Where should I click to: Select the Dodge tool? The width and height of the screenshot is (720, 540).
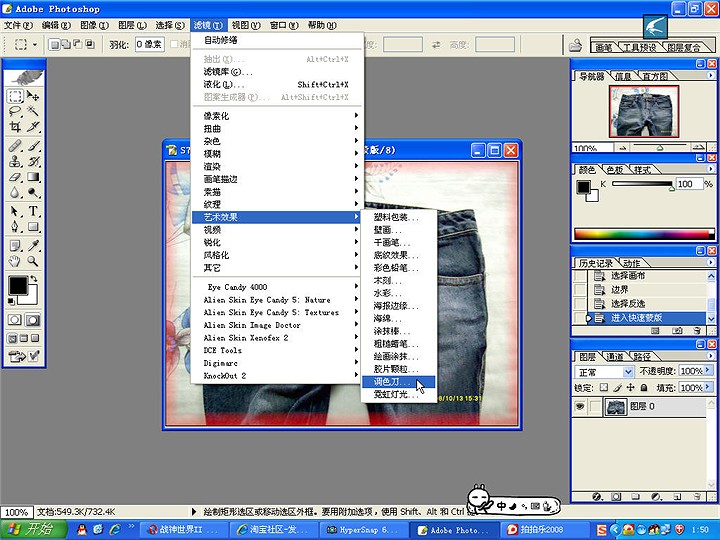tap(33, 192)
